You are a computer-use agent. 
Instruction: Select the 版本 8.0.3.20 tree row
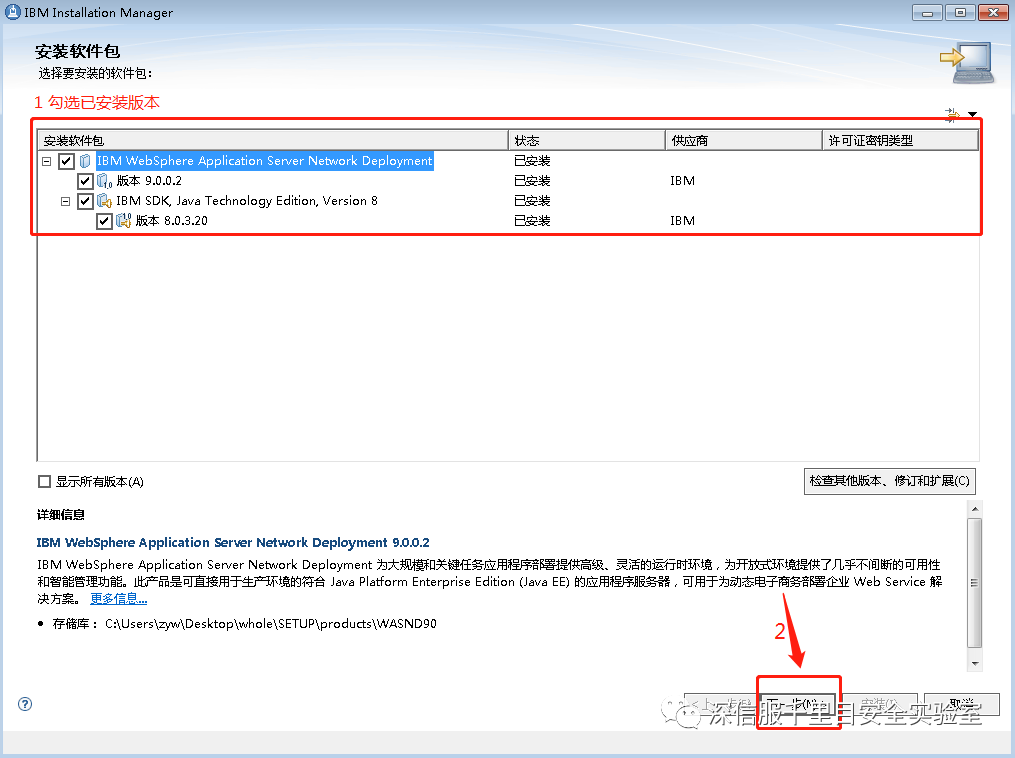point(172,221)
